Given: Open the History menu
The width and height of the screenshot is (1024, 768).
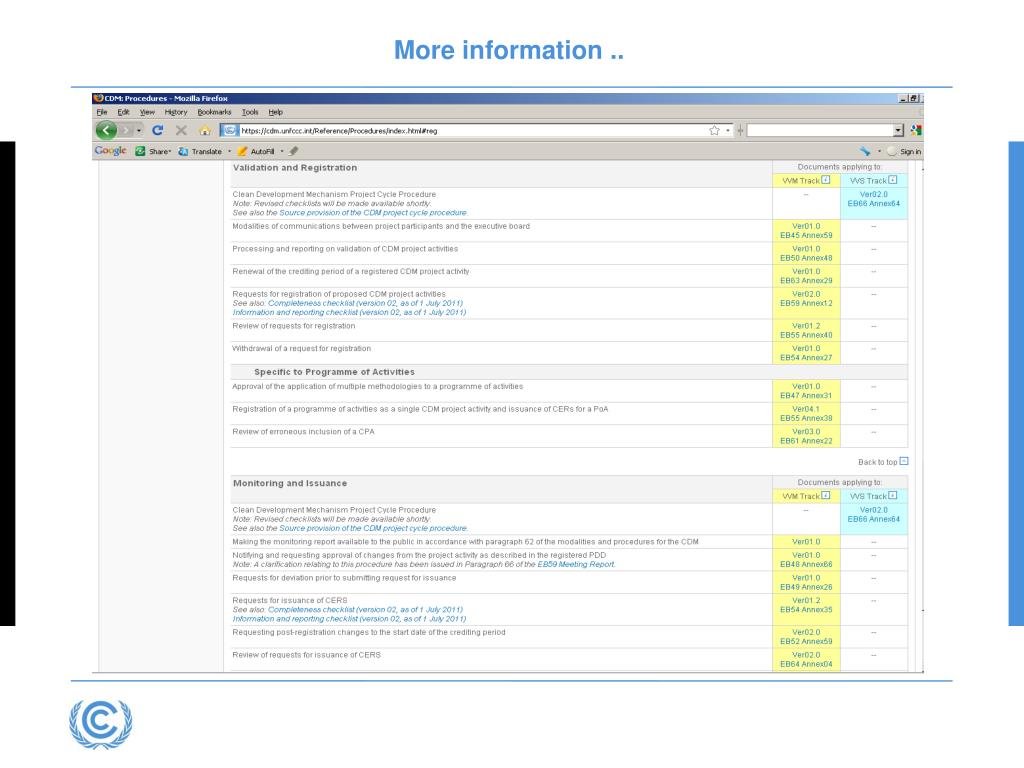Looking at the screenshot, I should [176, 112].
